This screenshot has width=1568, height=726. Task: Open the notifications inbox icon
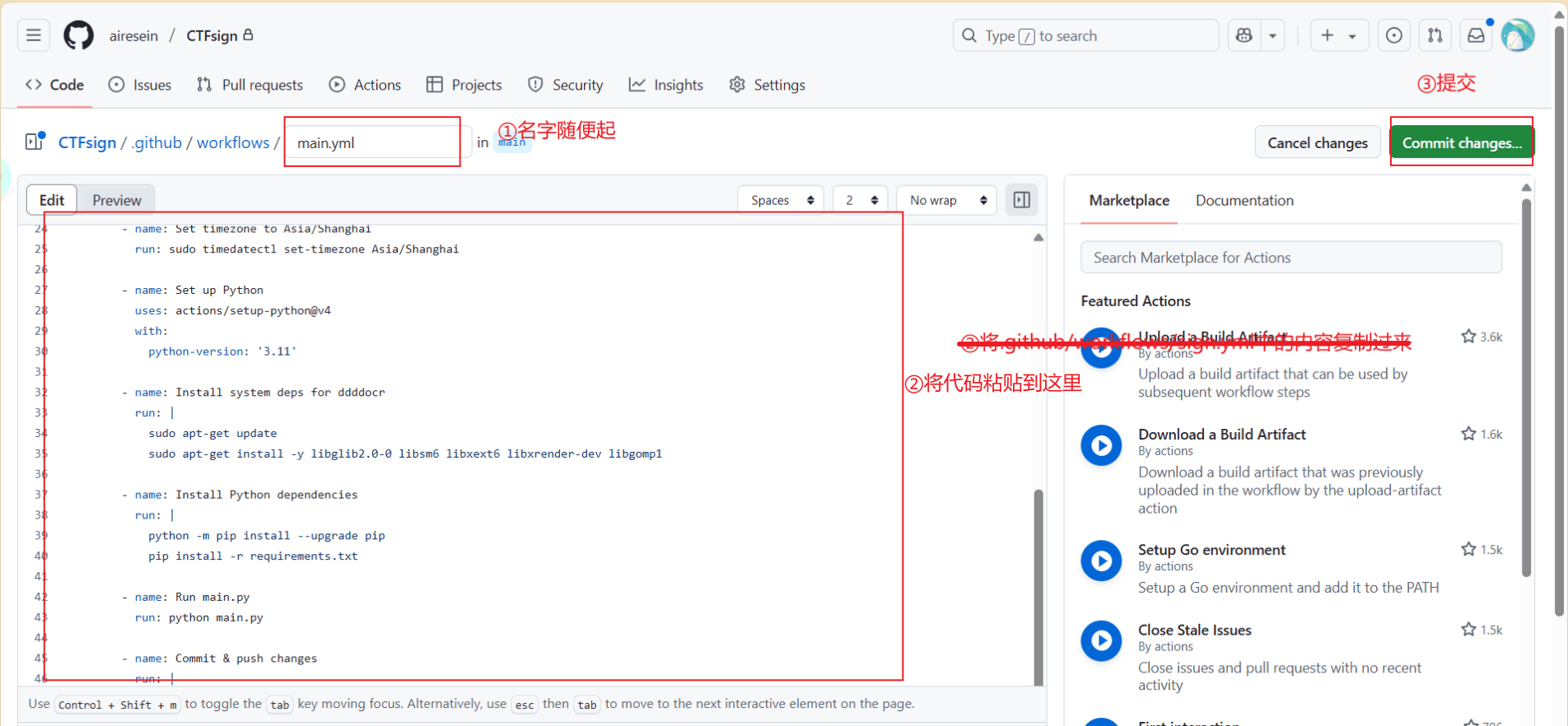[x=1477, y=35]
